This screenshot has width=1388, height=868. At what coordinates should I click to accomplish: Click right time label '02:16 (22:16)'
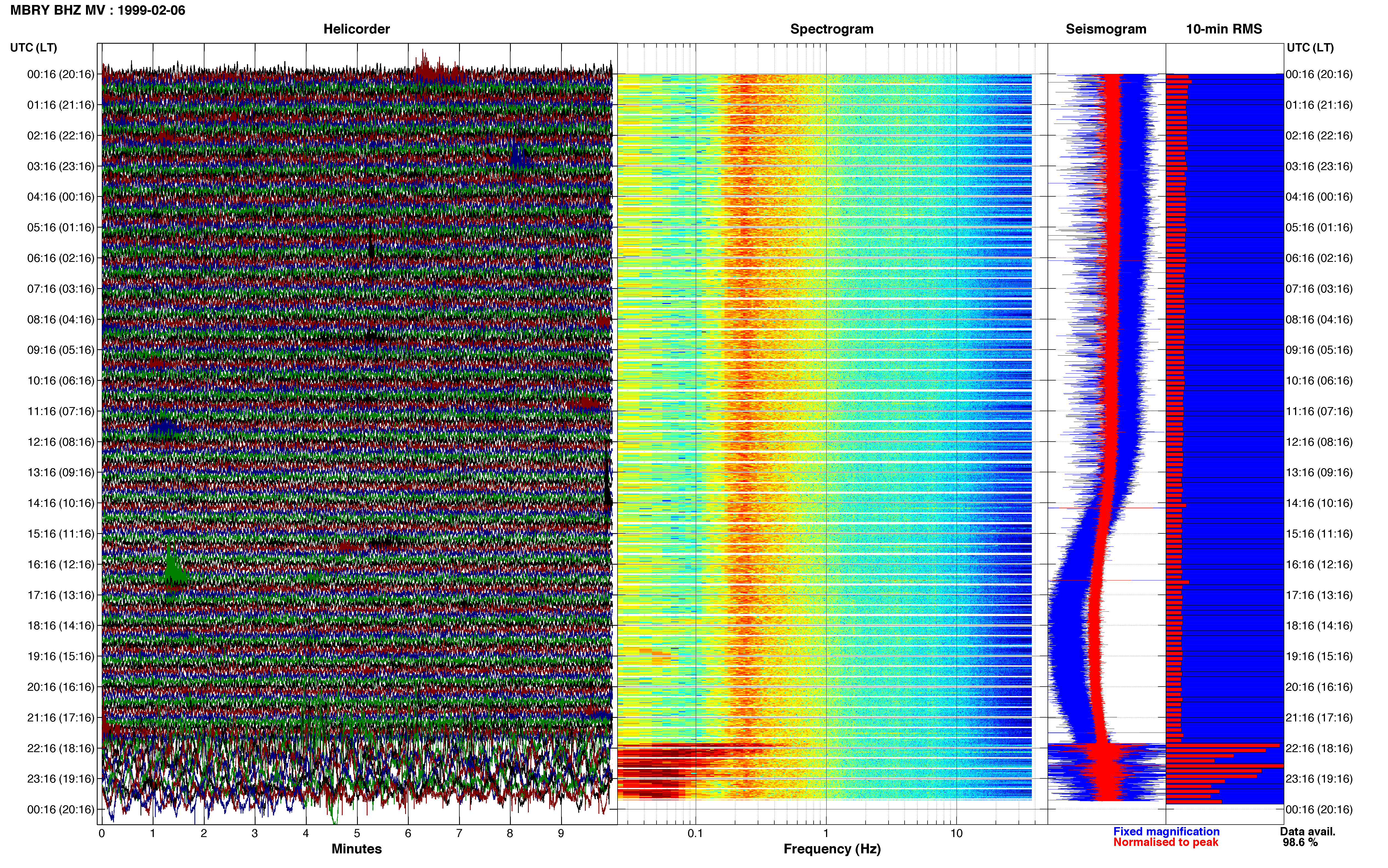point(1319,135)
